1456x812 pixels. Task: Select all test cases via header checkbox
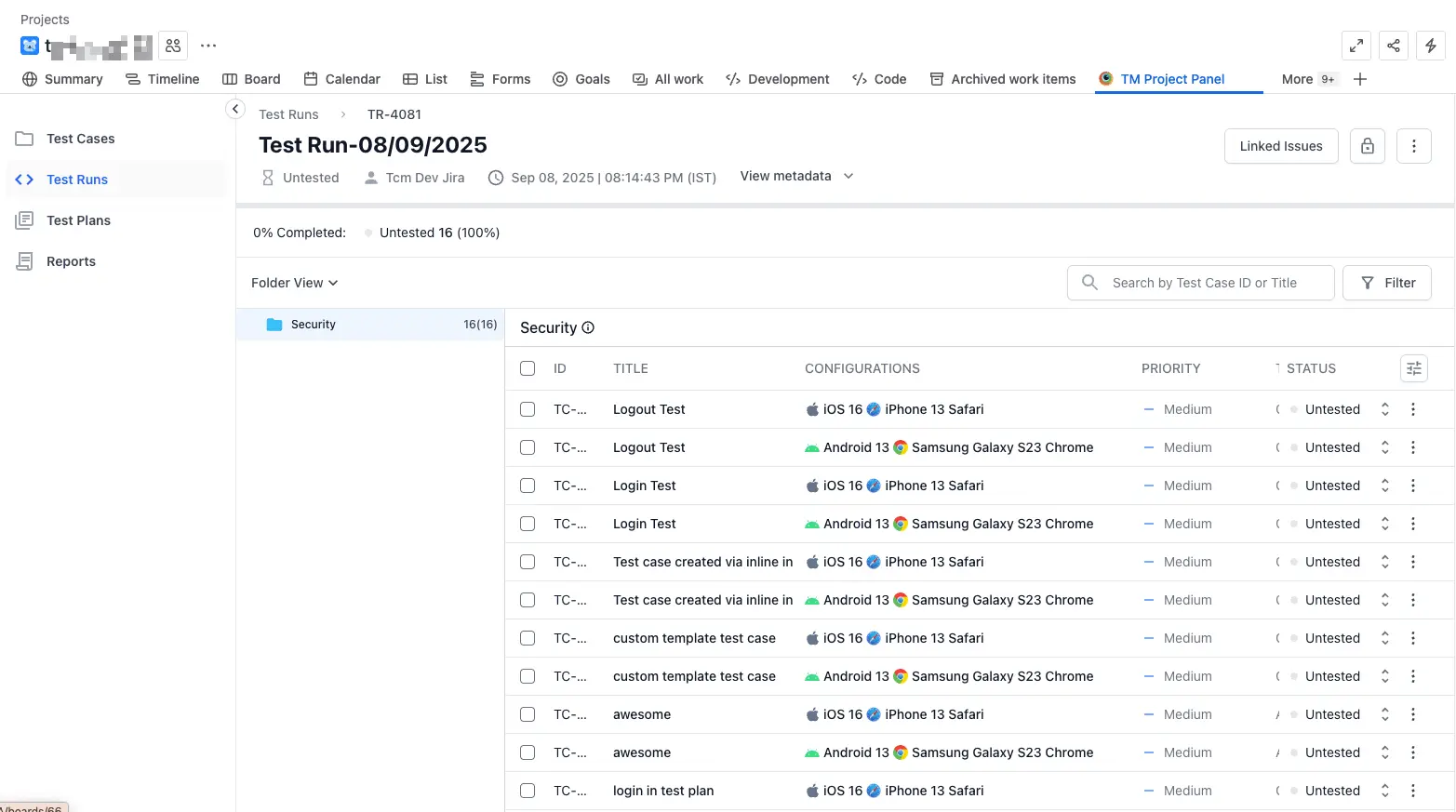[528, 368]
